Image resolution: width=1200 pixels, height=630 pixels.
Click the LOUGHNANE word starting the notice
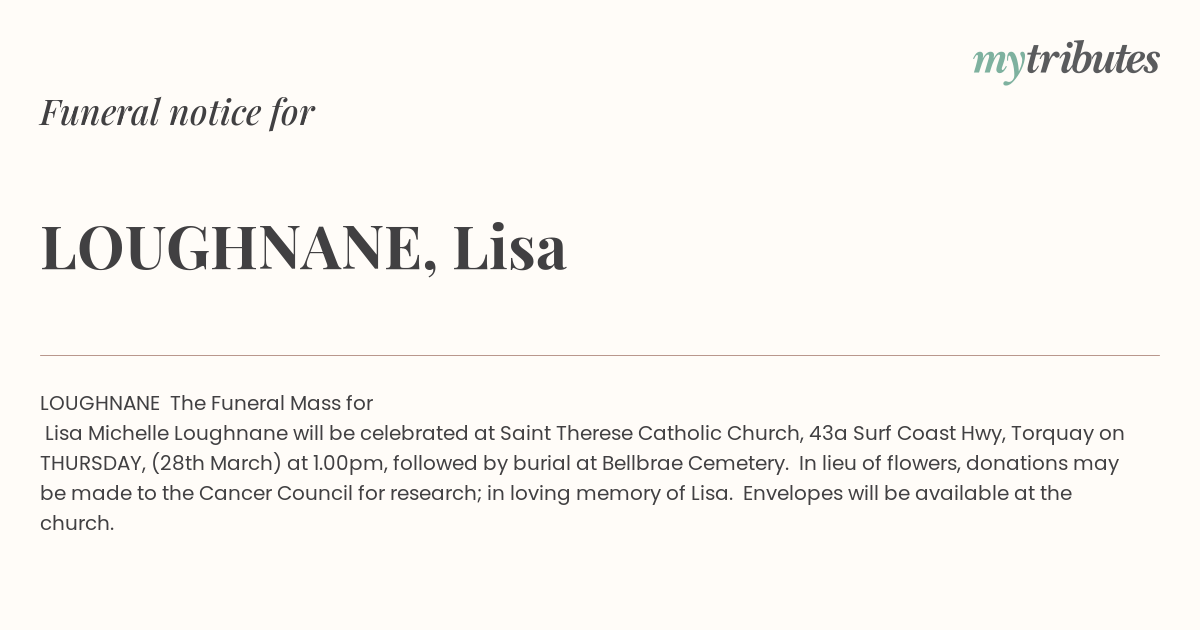pyautogui.click(x=100, y=403)
